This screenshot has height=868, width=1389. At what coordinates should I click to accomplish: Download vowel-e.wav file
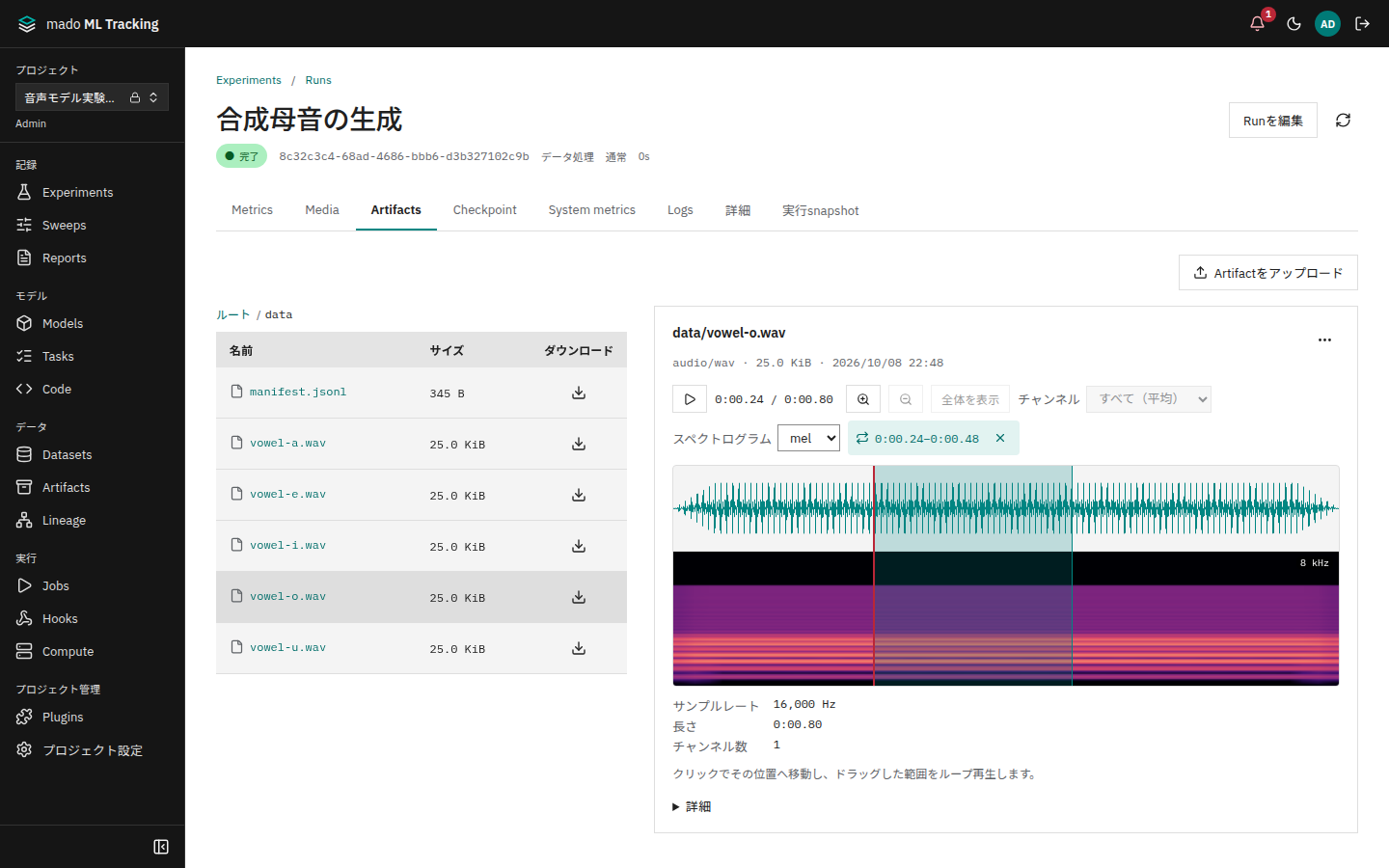click(x=579, y=495)
